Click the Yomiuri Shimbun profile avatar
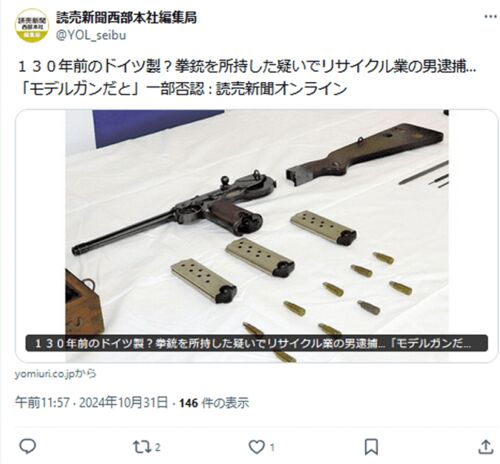The width and height of the screenshot is (500, 464). click(32, 26)
